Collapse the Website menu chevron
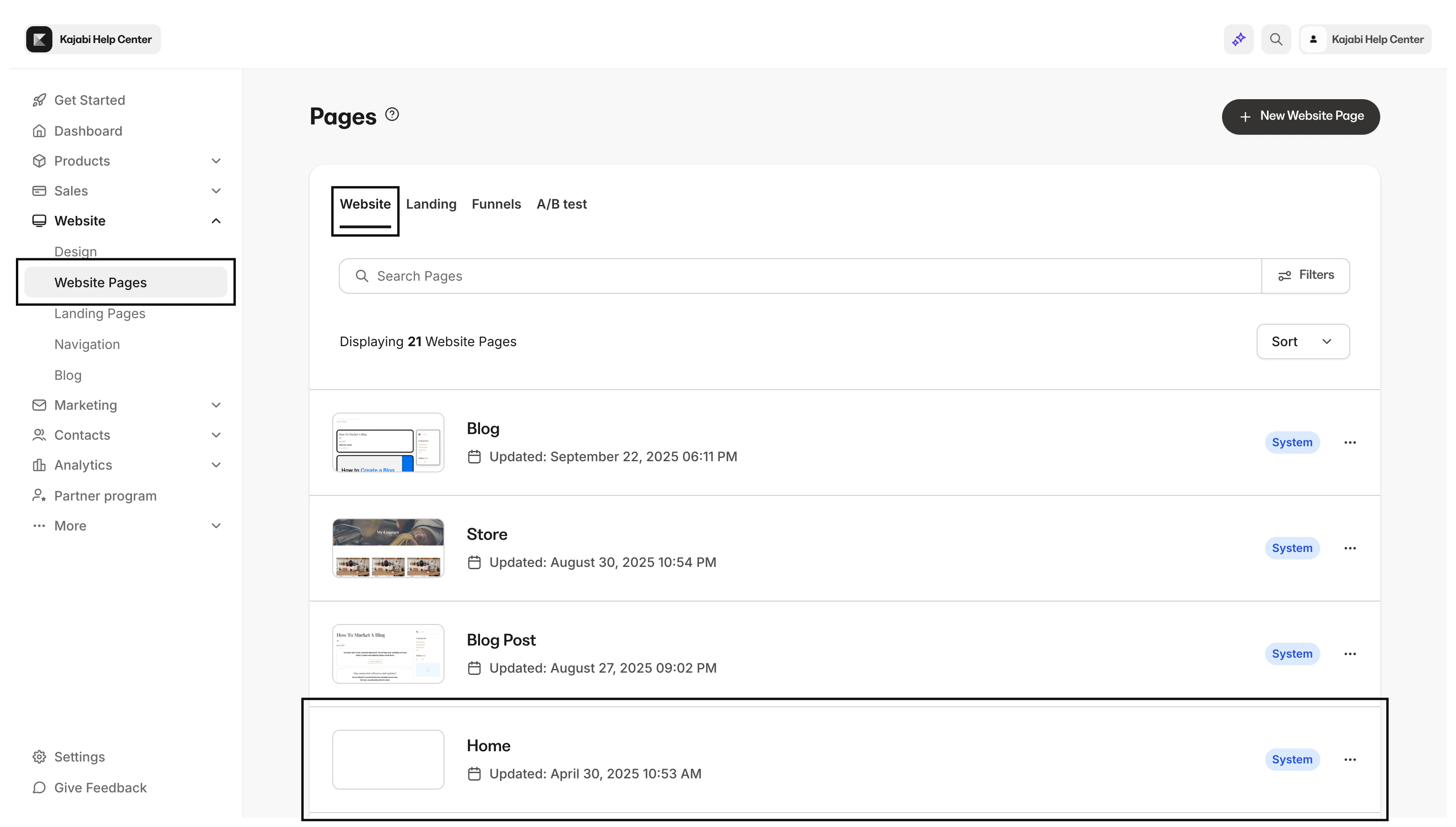This screenshot has height=827, width=1456. click(216, 221)
